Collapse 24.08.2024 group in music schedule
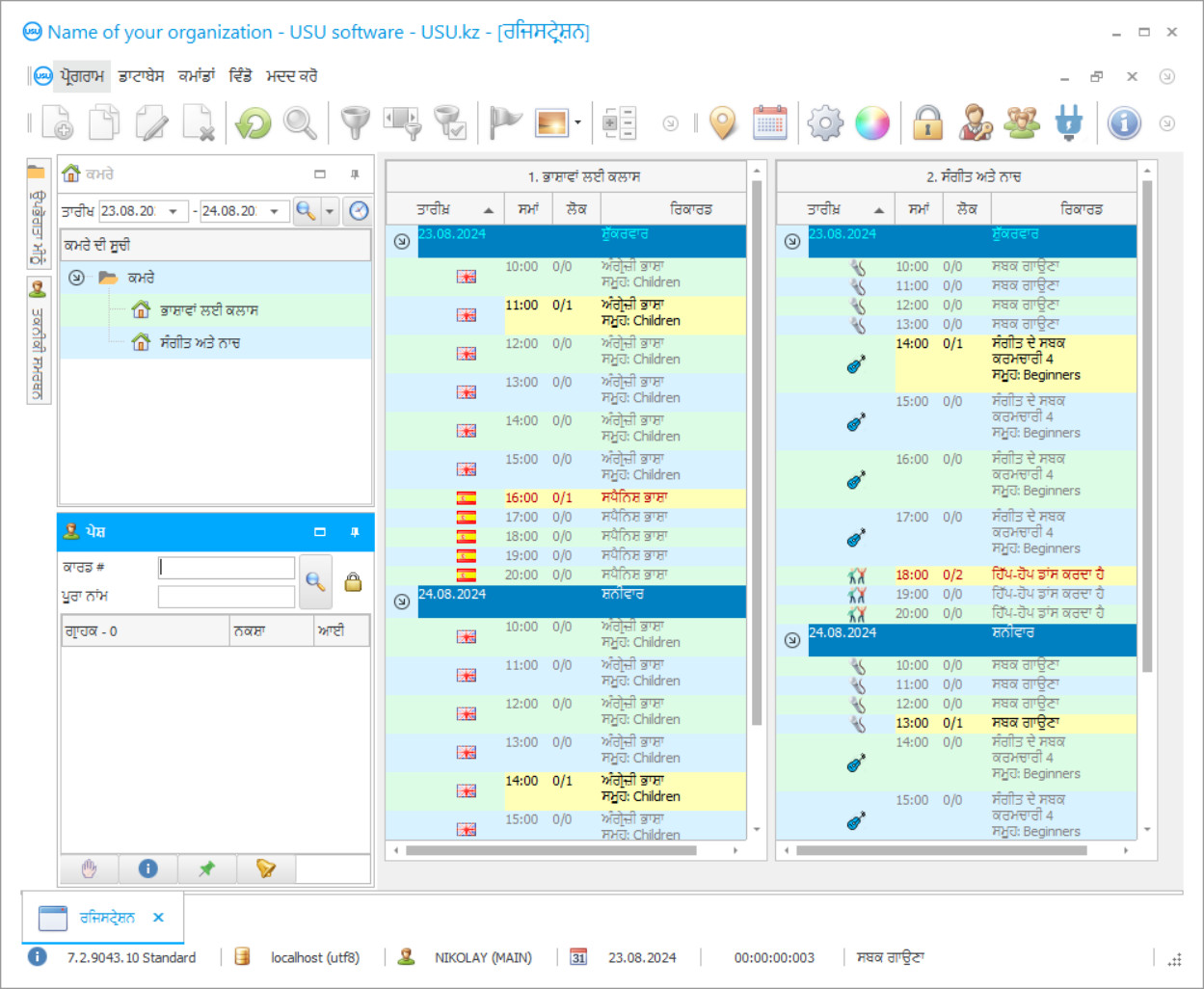 pos(792,640)
